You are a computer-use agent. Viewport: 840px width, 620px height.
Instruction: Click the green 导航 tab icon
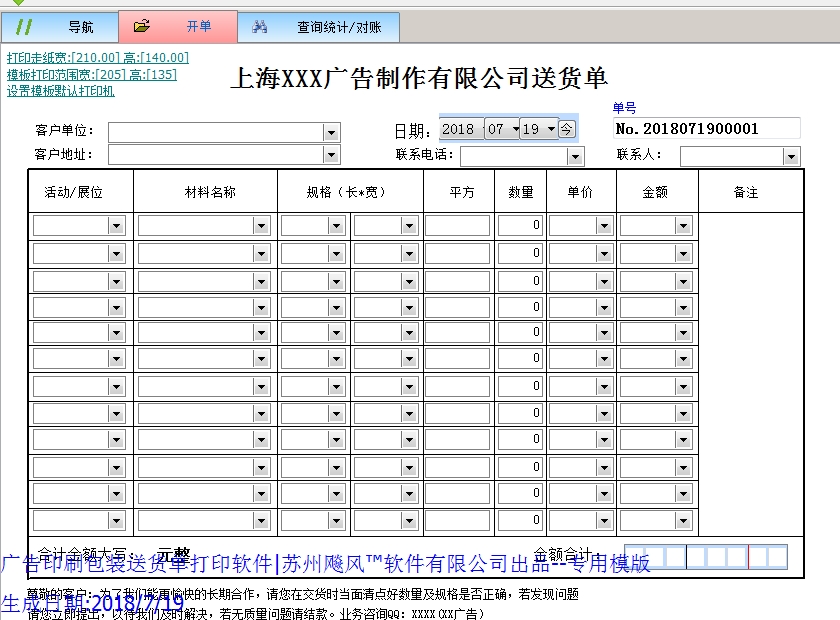pyautogui.click(x=25, y=27)
